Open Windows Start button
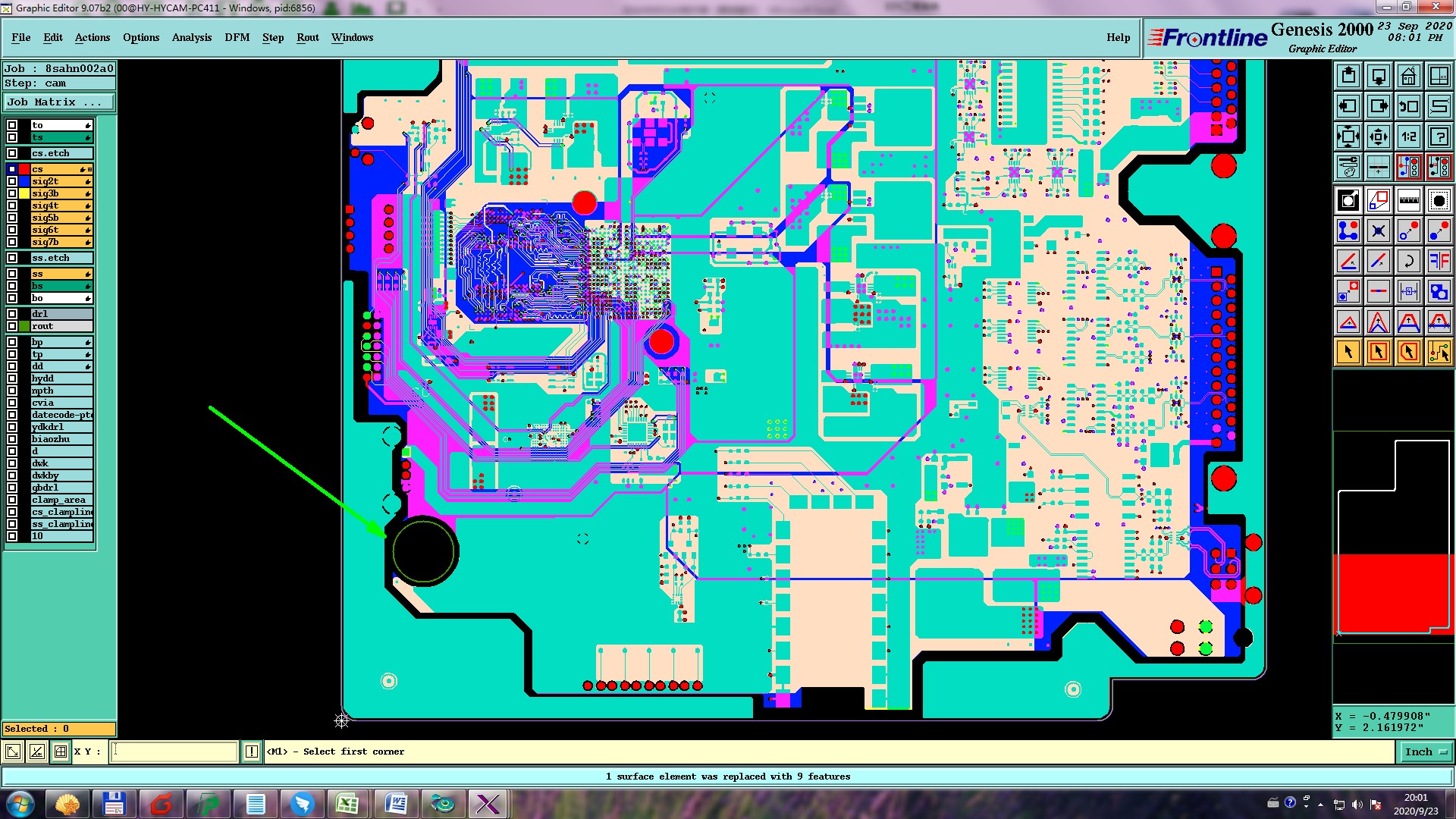This screenshot has width=1456, height=819. point(20,804)
